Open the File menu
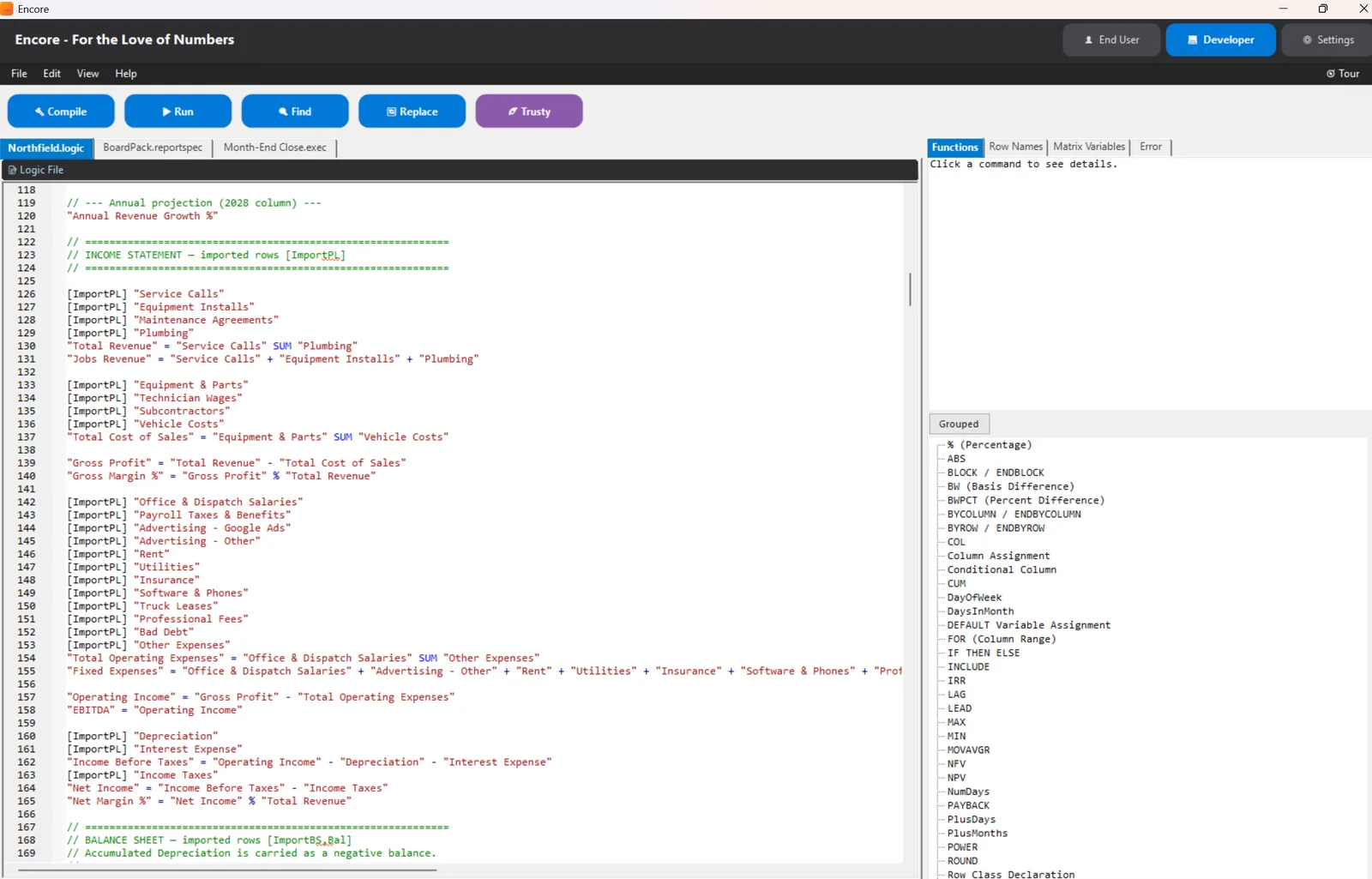Screen dimensions: 1372x879 click(19, 74)
